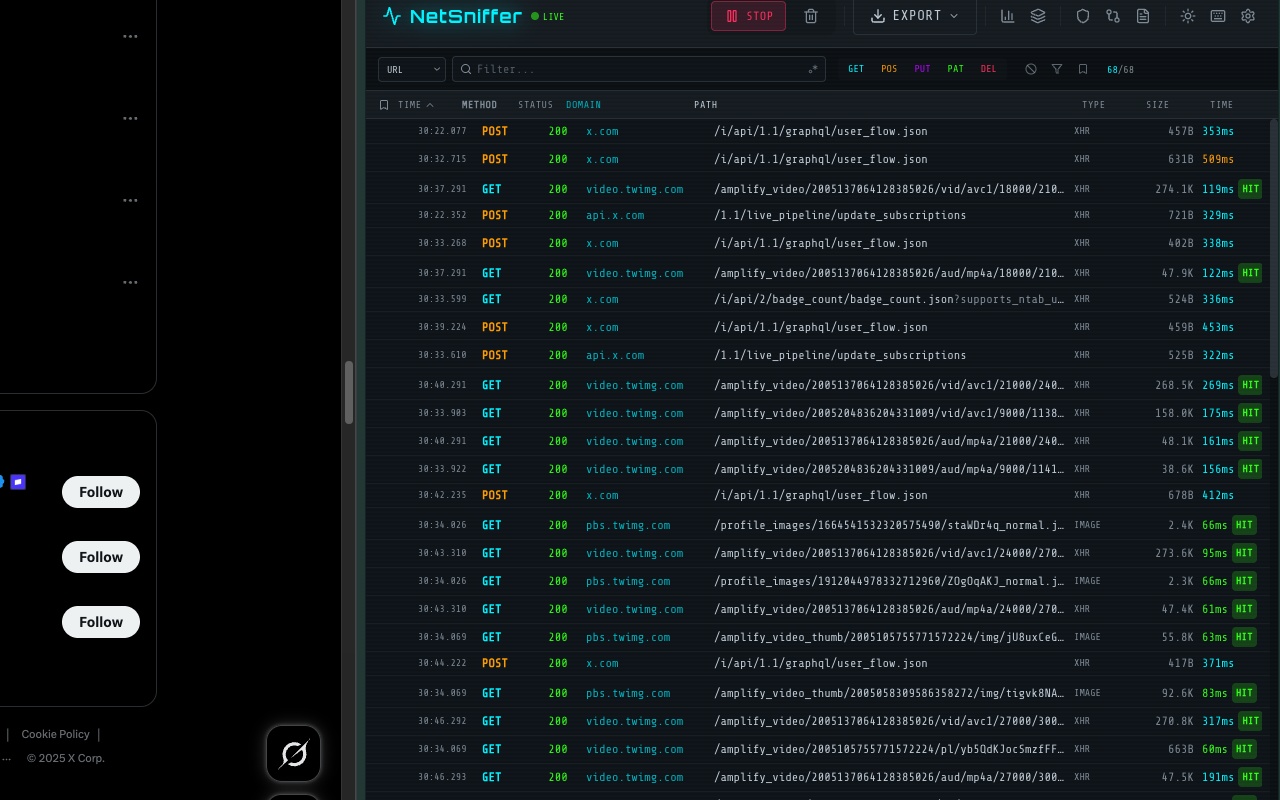Toggle bookmarked-only filter icon near counter
This screenshot has height=800, width=1280.
coord(1083,69)
